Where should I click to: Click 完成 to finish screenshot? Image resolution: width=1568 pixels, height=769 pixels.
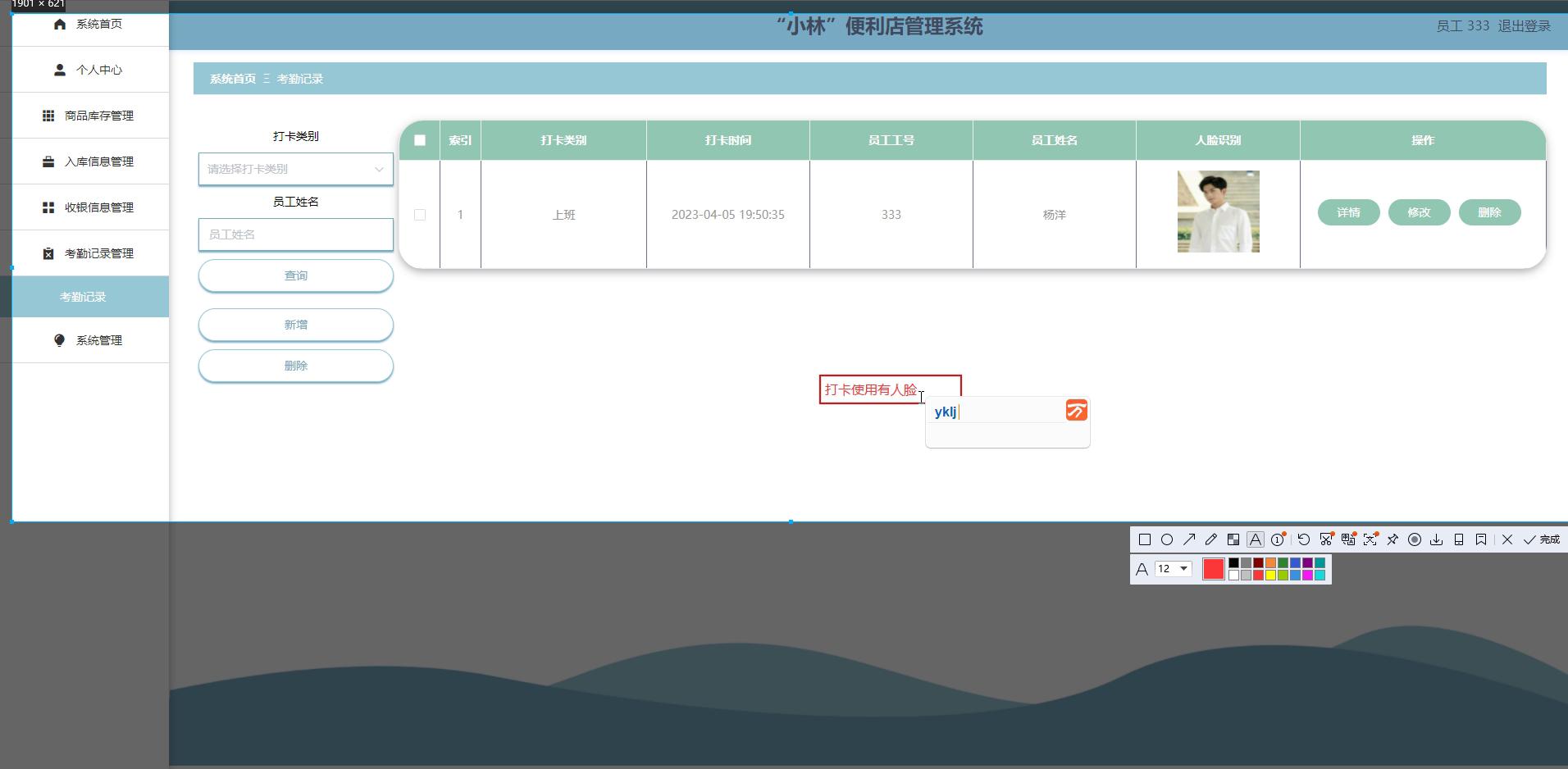[x=1542, y=539]
